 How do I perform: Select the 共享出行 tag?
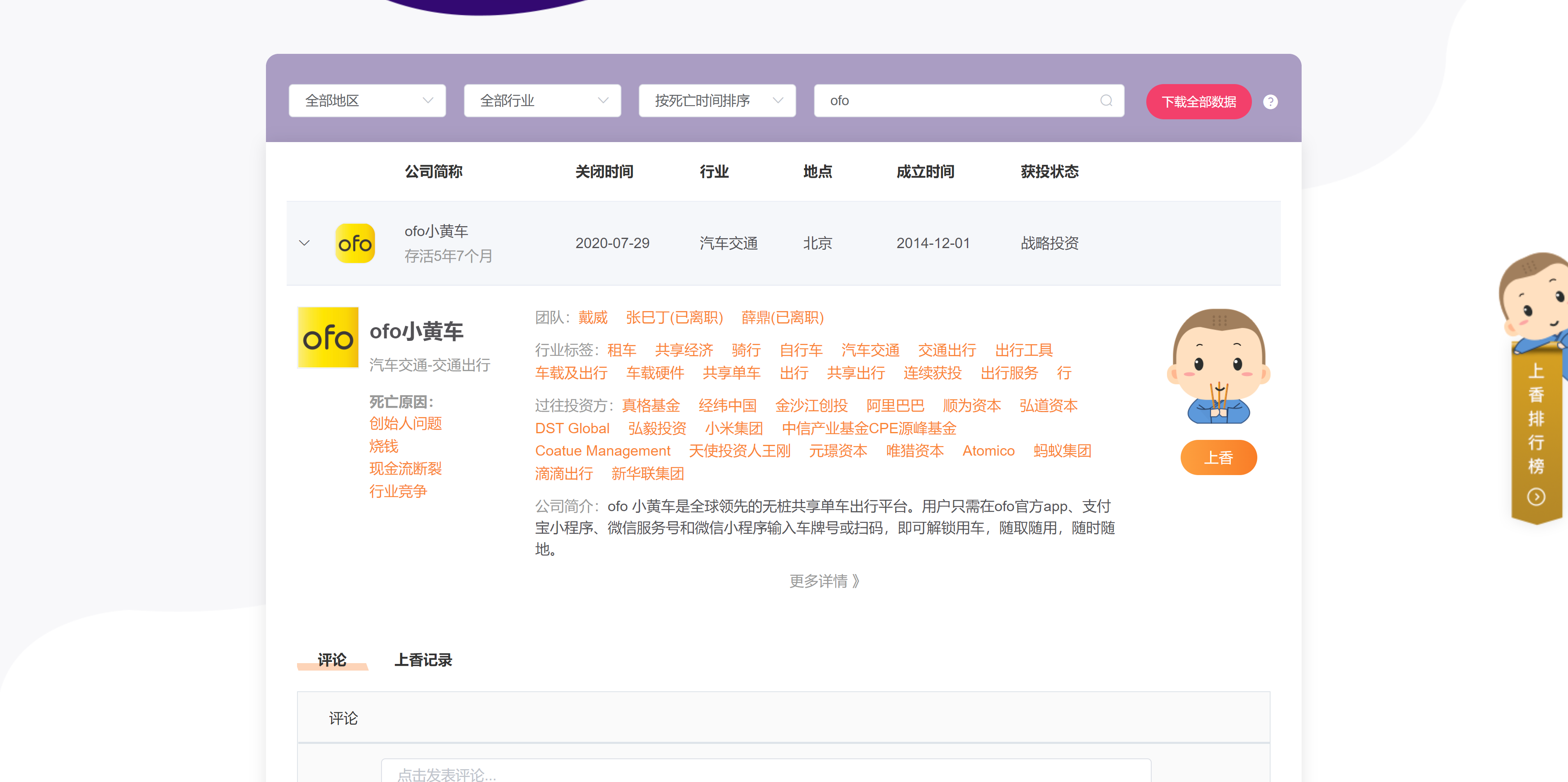(x=856, y=373)
